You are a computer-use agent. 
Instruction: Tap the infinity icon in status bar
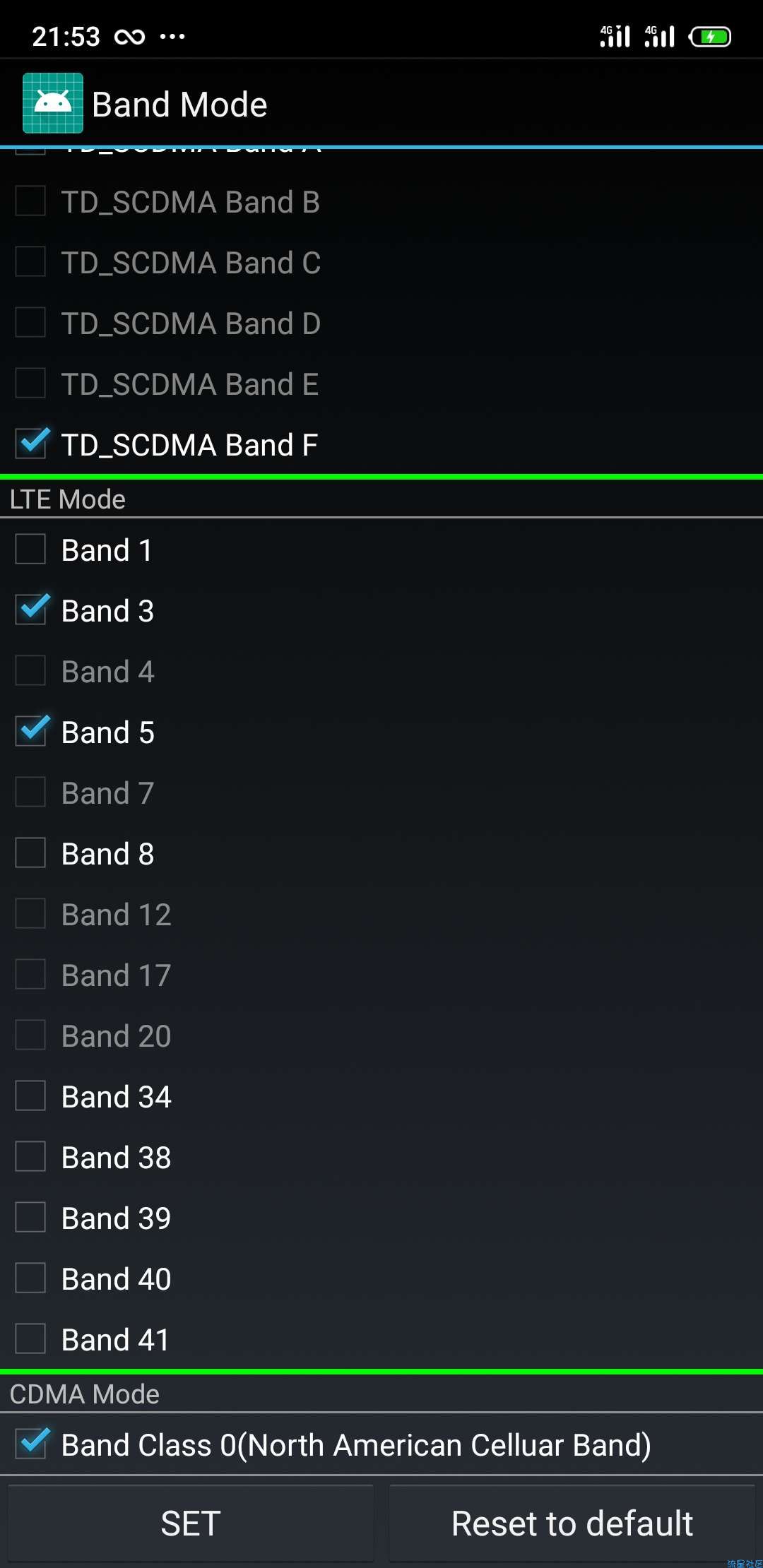130,37
